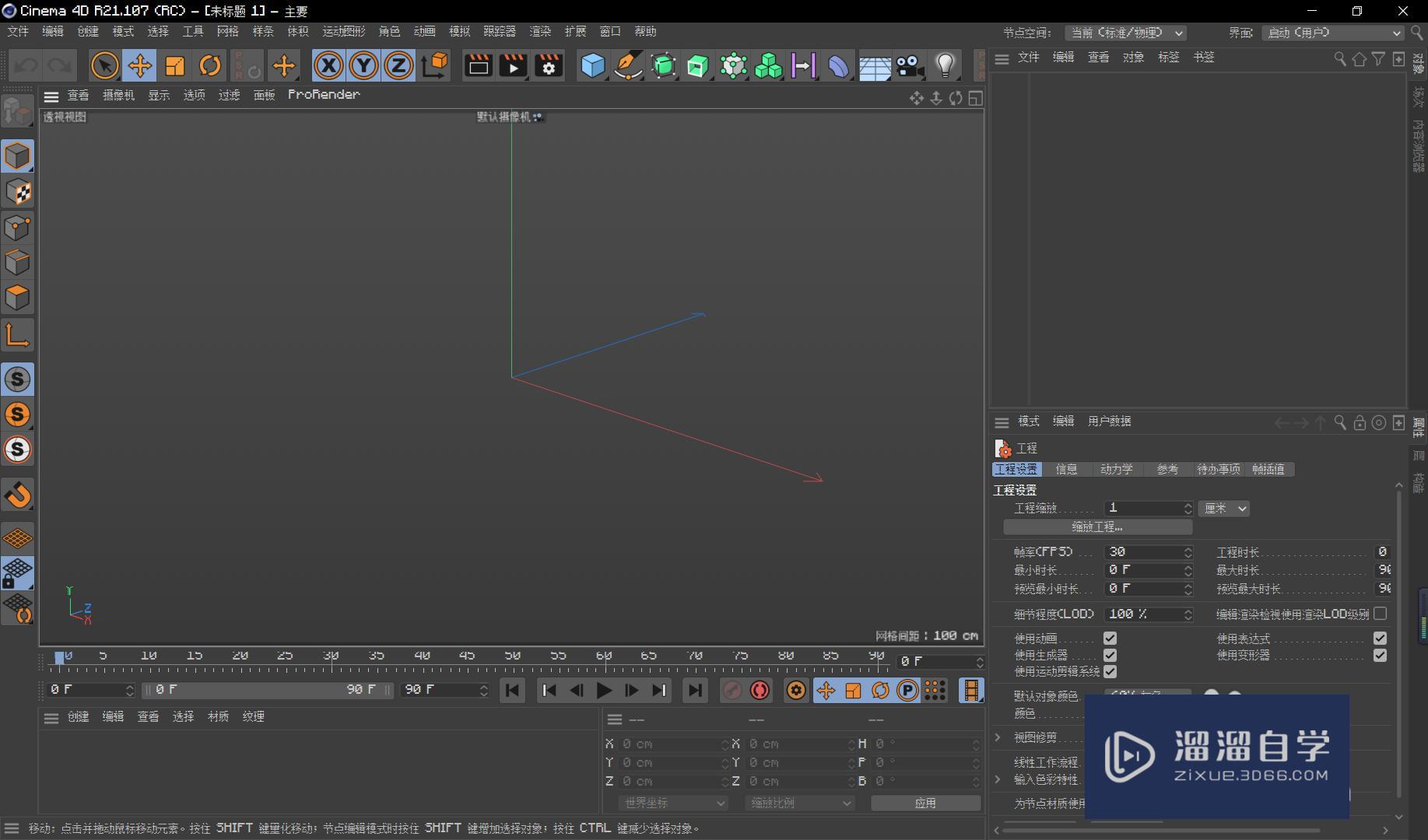Image resolution: width=1428 pixels, height=840 pixels.
Task: Make object editable icon in left sidebar
Action: point(17,111)
